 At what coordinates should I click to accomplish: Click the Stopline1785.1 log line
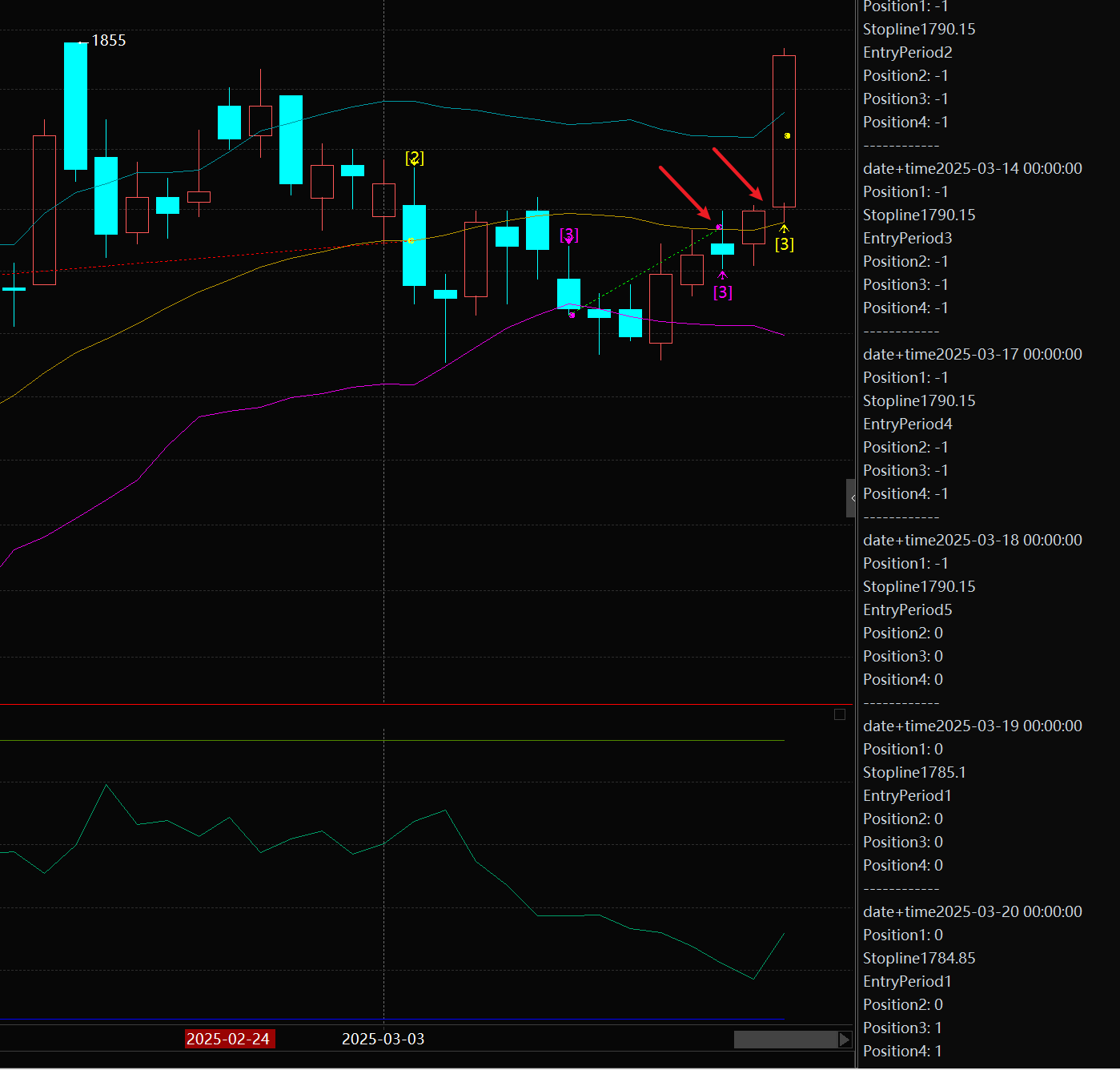point(914,772)
